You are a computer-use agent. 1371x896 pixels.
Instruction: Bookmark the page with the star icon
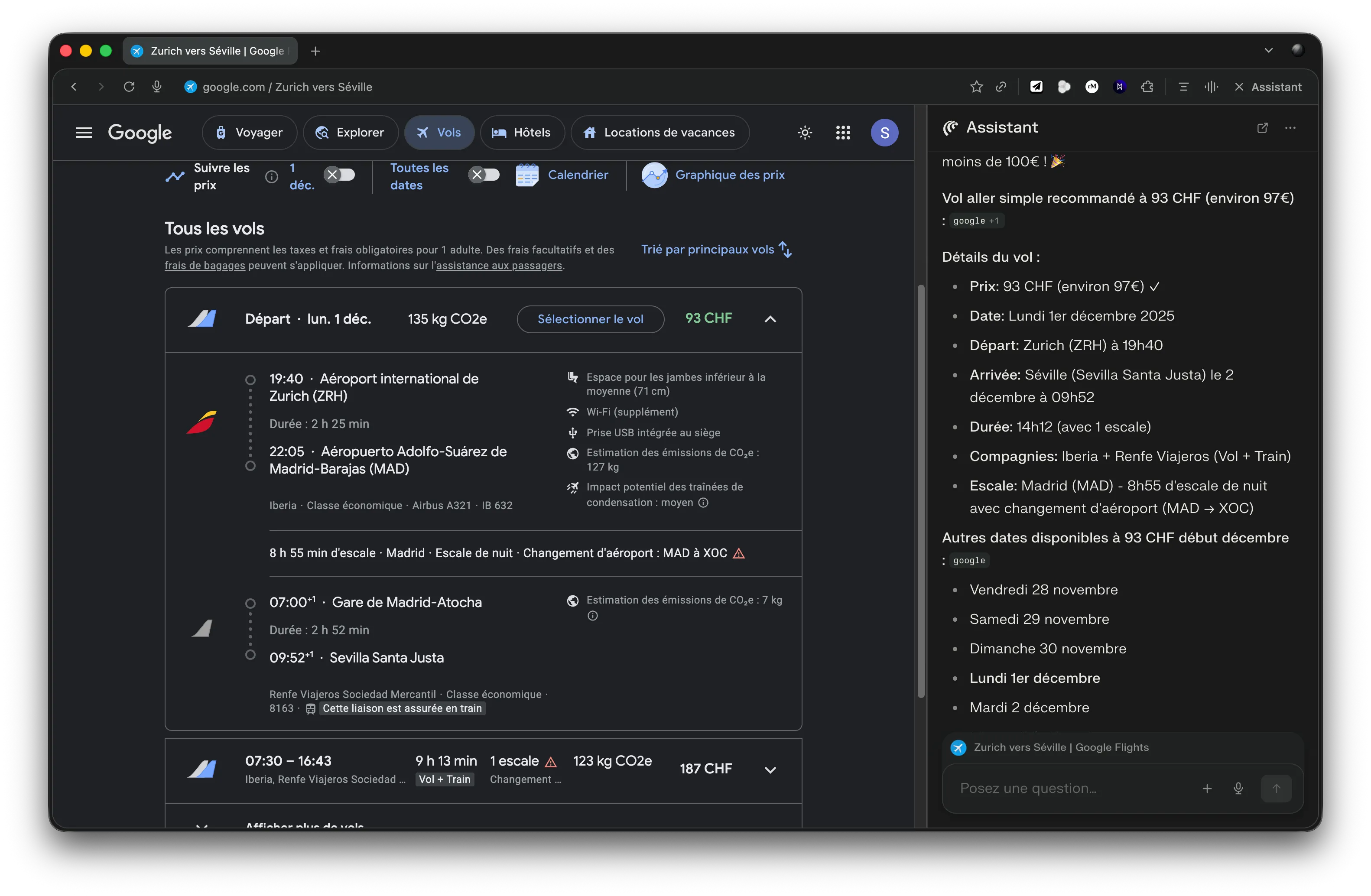pyautogui.click(x=976, y=87)
